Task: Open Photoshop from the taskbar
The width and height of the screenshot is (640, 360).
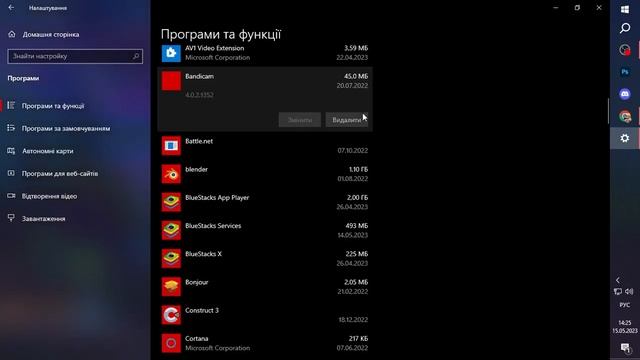Action: click(x=624, y=72)
